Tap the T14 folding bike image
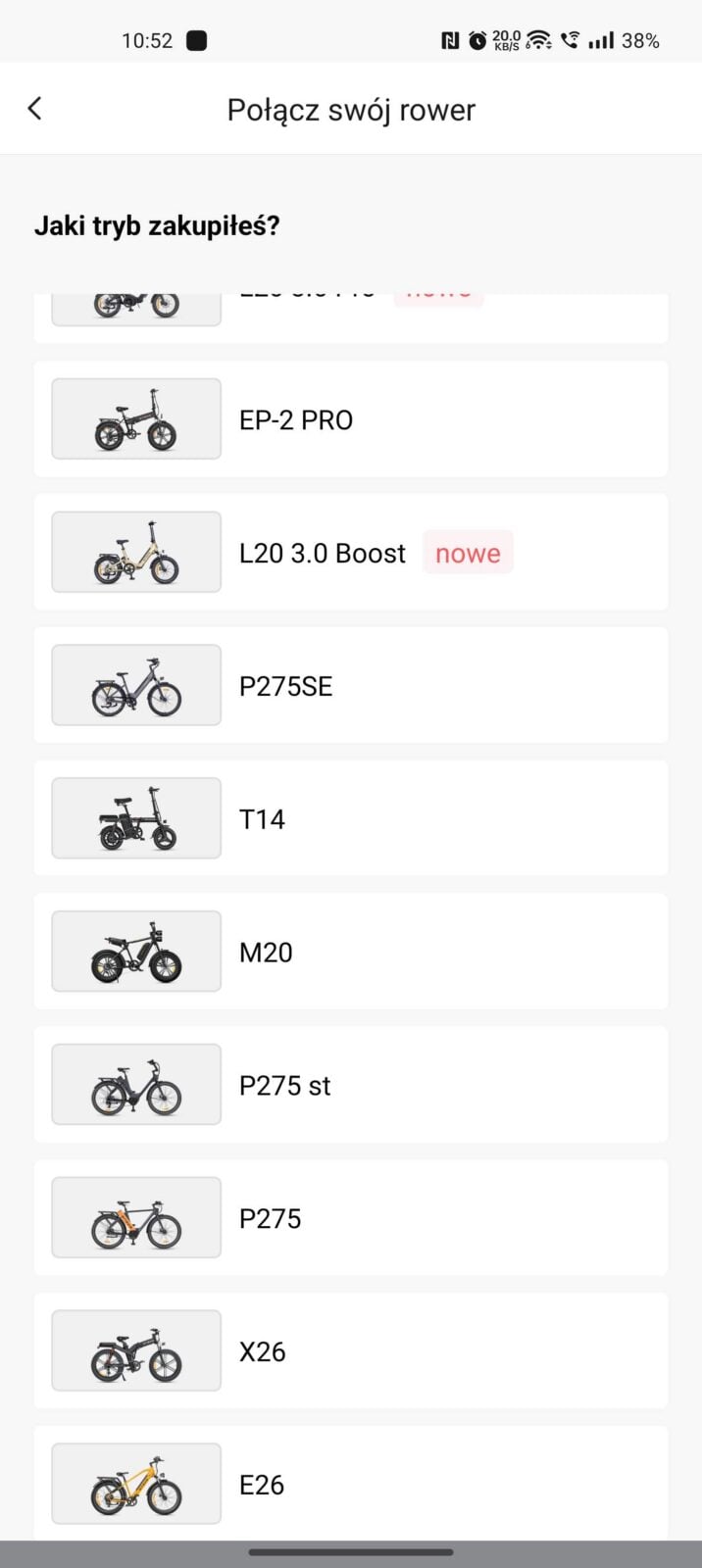The image size is (702, 1568). tap(136, 819)
